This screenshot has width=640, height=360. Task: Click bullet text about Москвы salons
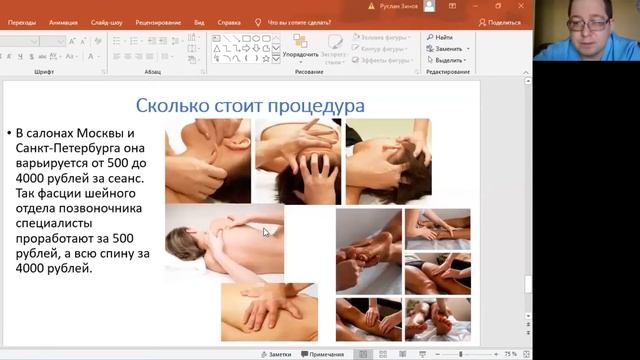point(82,200)
